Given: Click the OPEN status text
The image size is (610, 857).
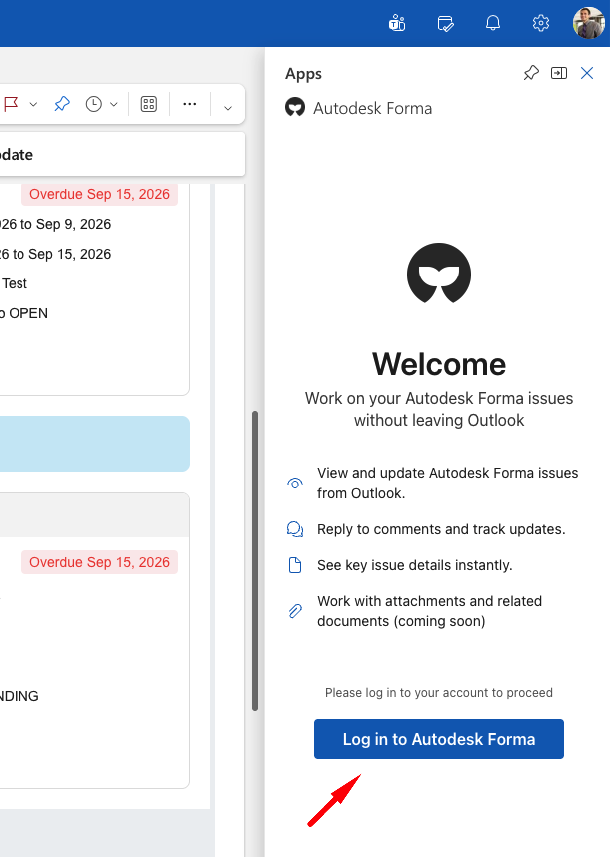Looking at the screenshot, I should tap(28, 313).
